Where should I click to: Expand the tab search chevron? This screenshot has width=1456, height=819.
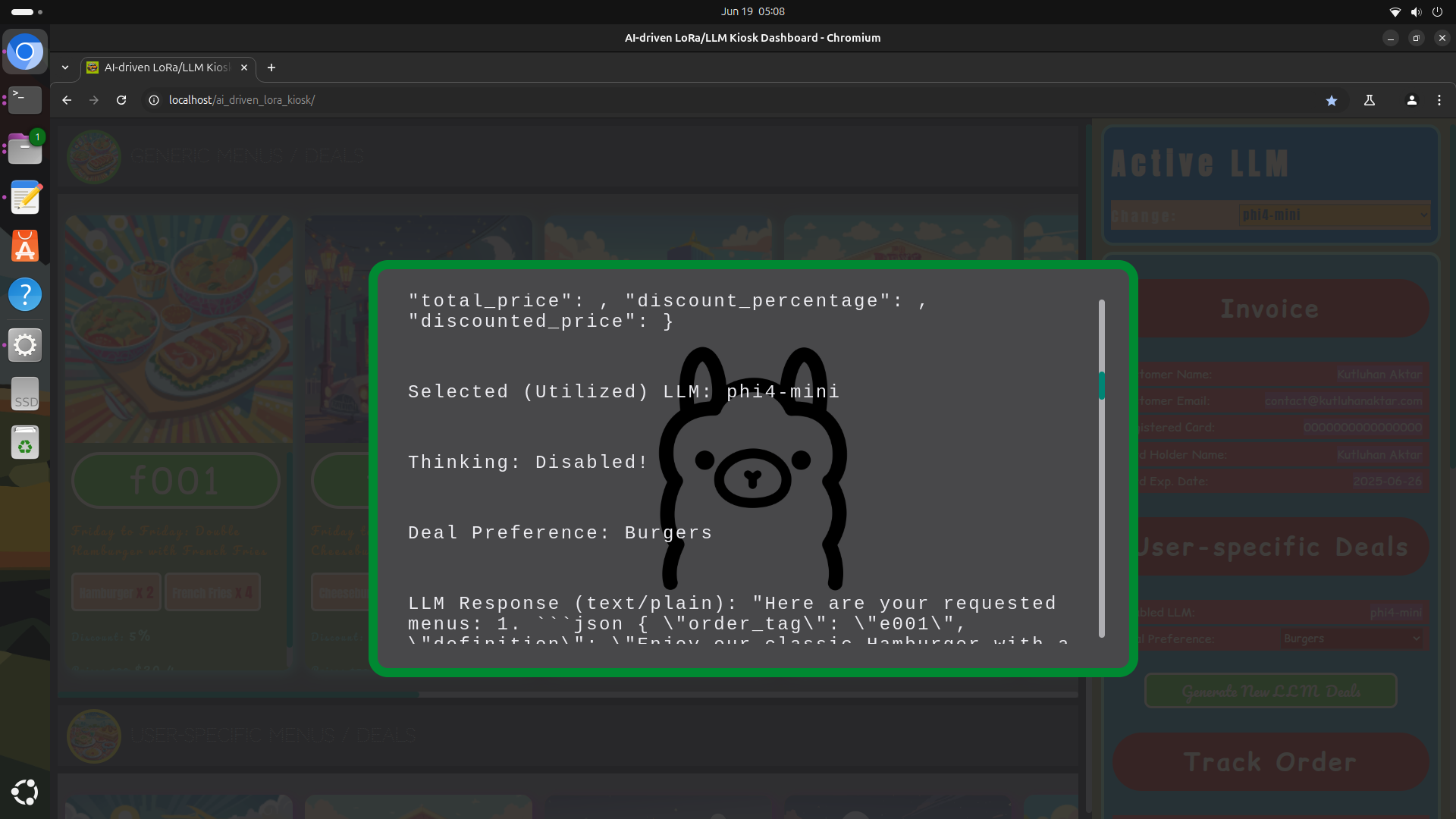(x=65, y=67)
